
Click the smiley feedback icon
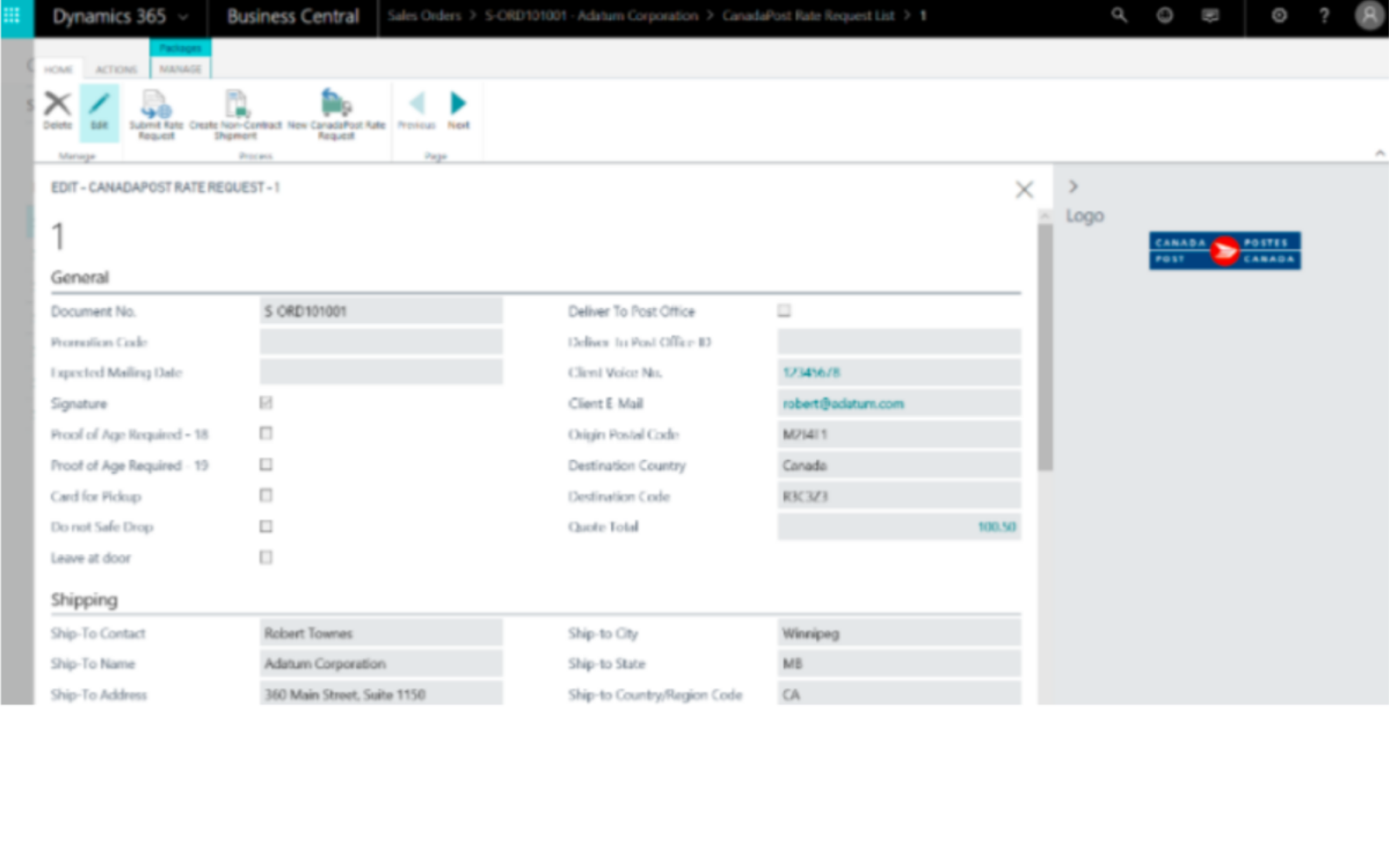coord(1164,16)
